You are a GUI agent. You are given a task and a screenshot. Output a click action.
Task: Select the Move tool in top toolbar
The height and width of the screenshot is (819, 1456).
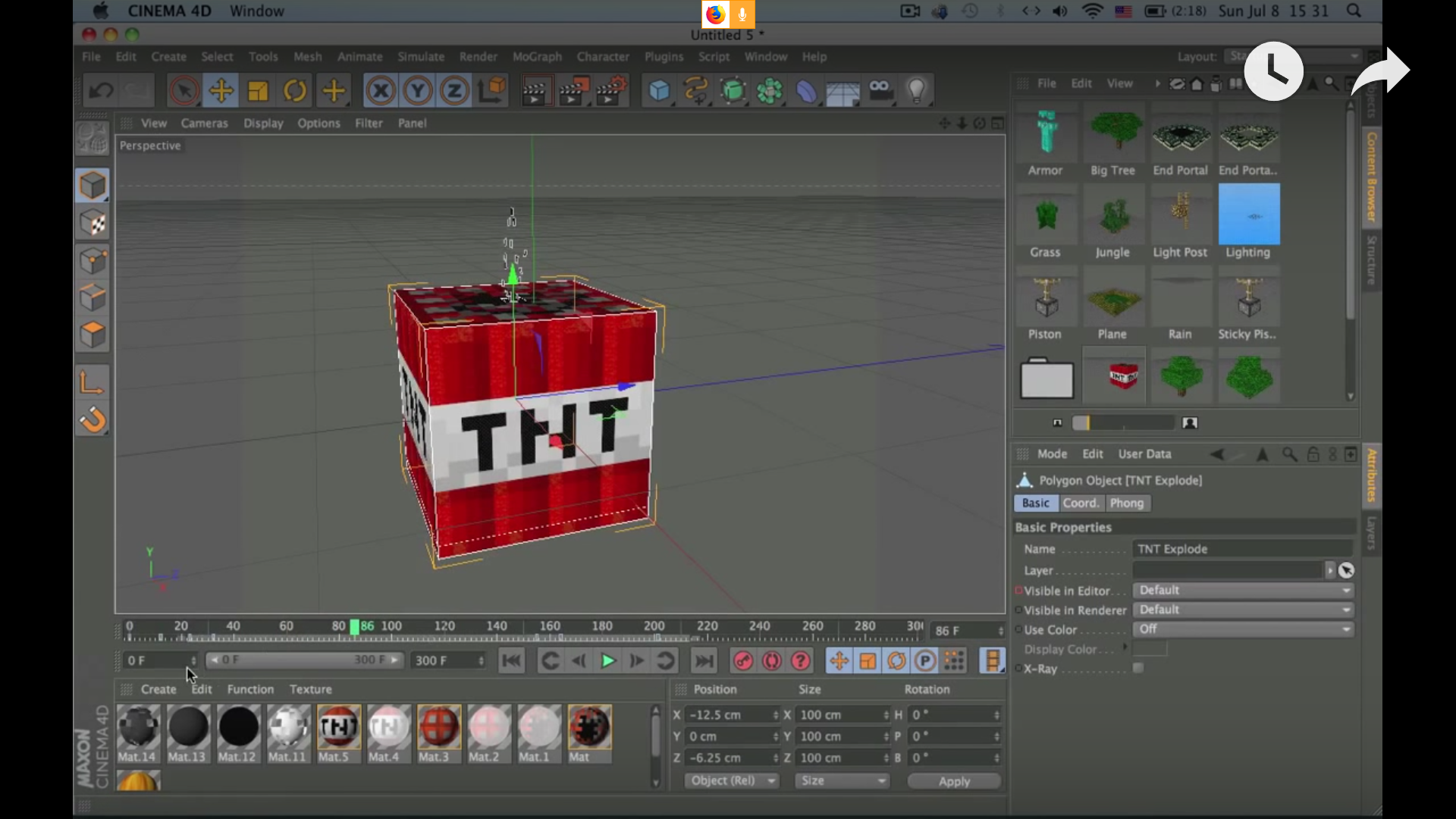pos(221,91)
